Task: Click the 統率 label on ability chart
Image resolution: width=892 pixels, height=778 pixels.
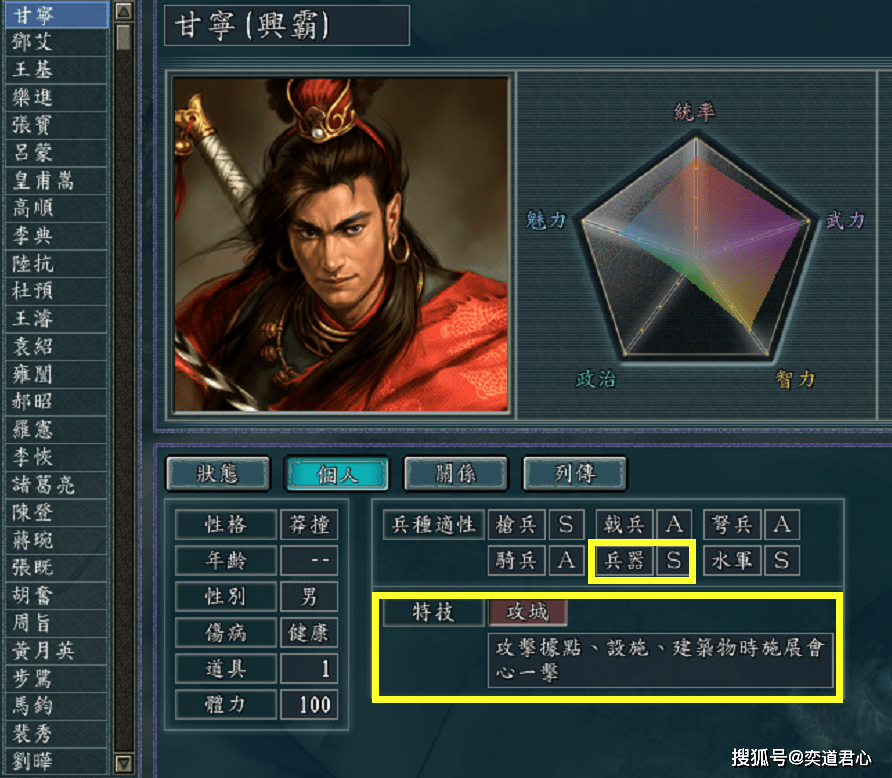Action: point(695,111)
